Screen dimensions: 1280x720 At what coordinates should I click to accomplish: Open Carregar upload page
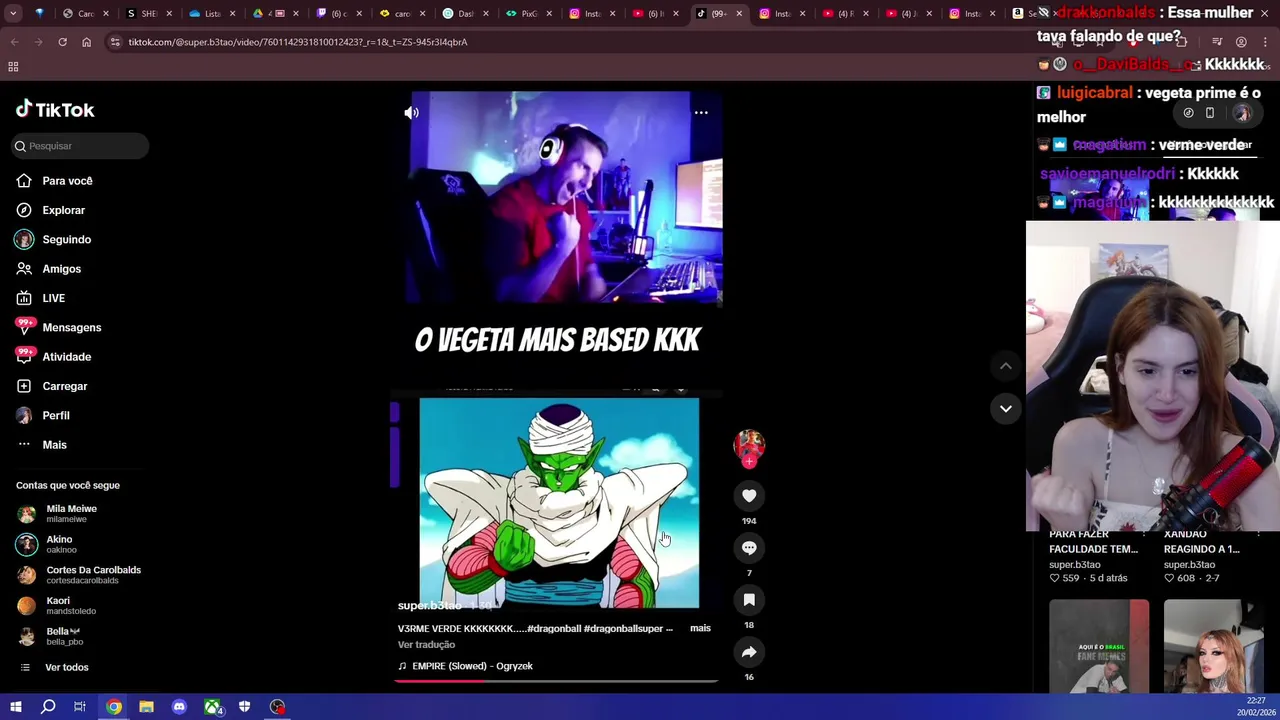[64, 386]
